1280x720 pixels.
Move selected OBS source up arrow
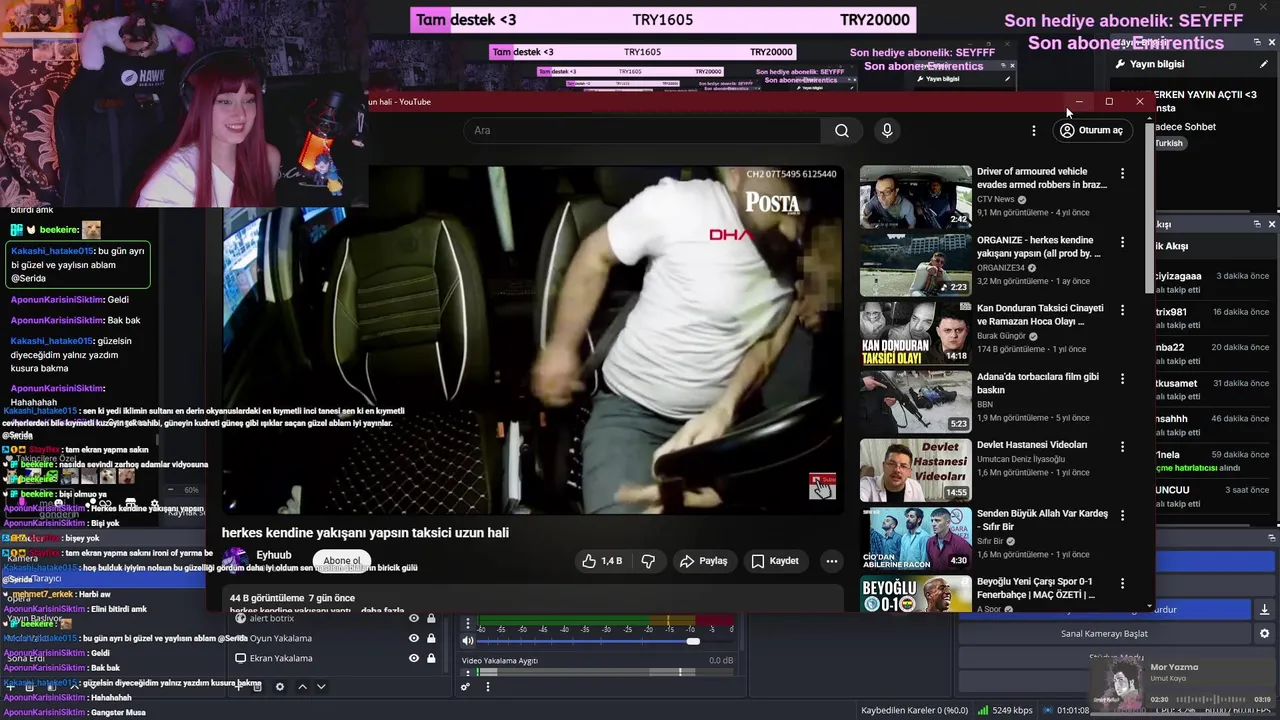point(302,687)
